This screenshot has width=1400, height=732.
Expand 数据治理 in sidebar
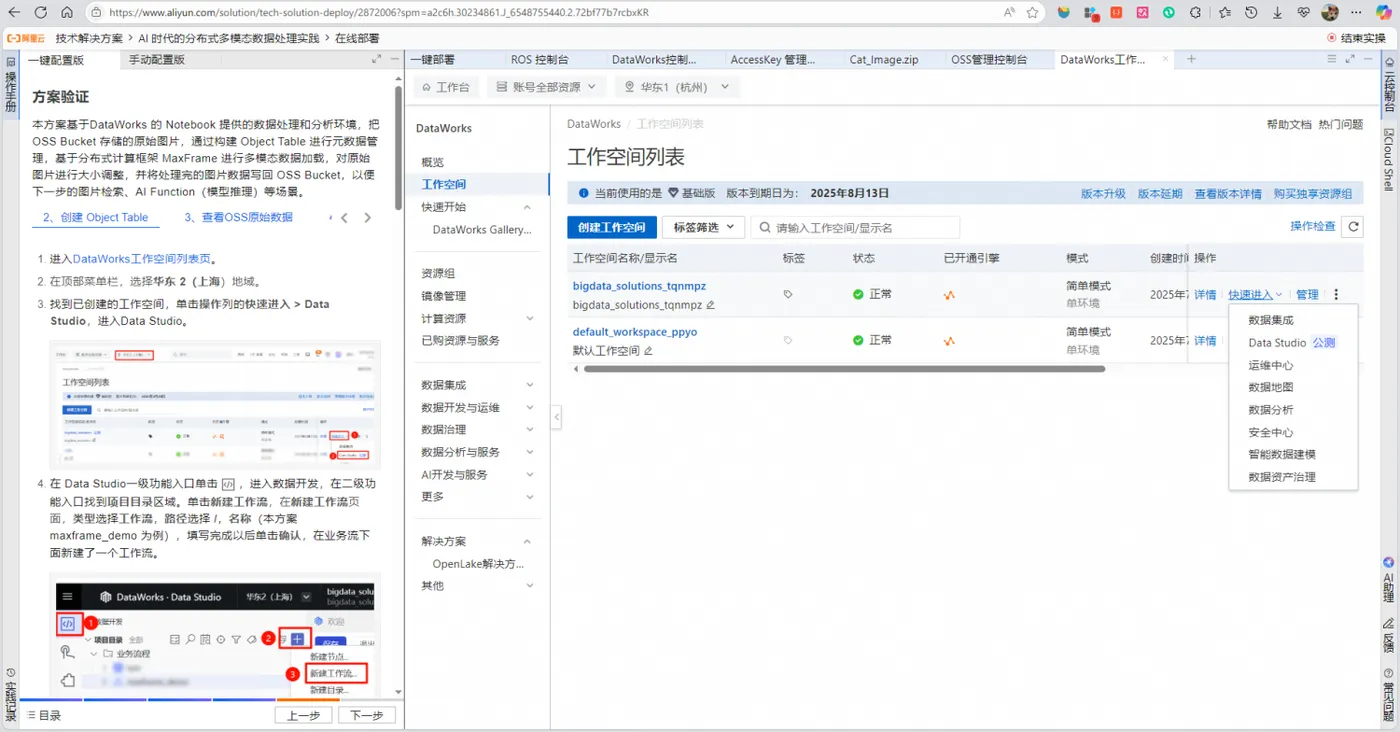[x=530, y=430]
